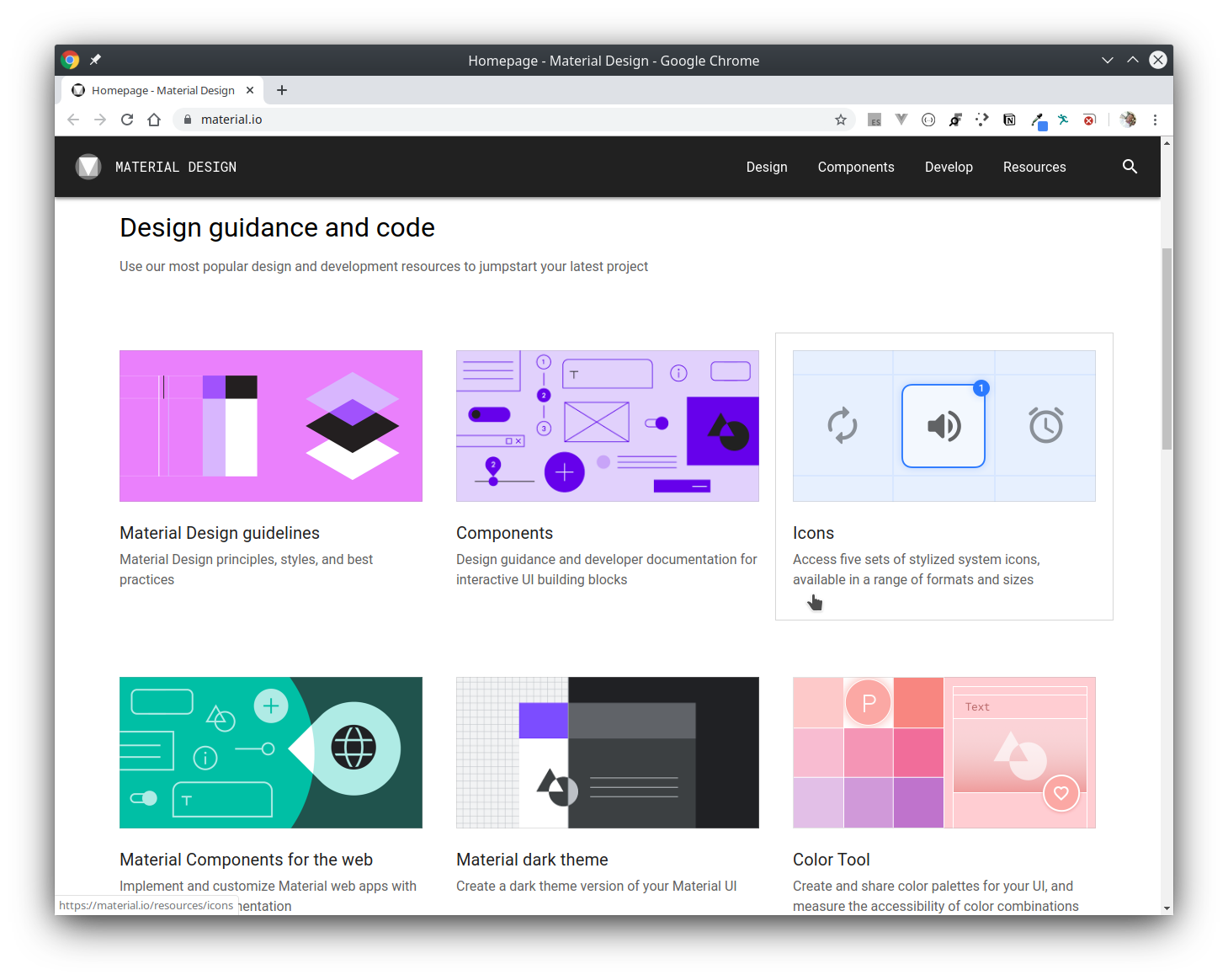Click the red X blocker extension icon
This screenshot has width=1228, height=980.
click(1090, 120)
